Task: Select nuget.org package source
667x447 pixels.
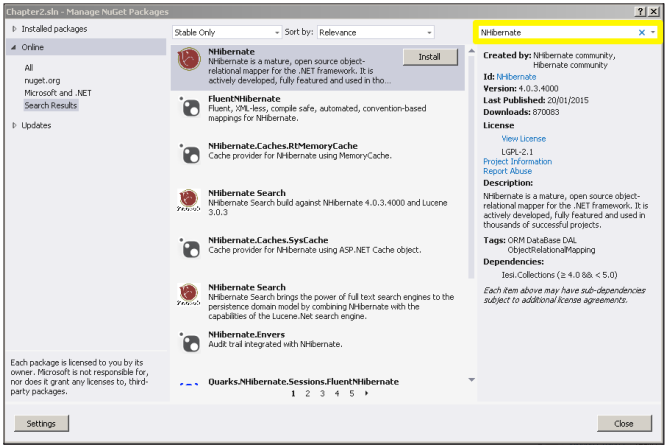Action: pos(42,80)
